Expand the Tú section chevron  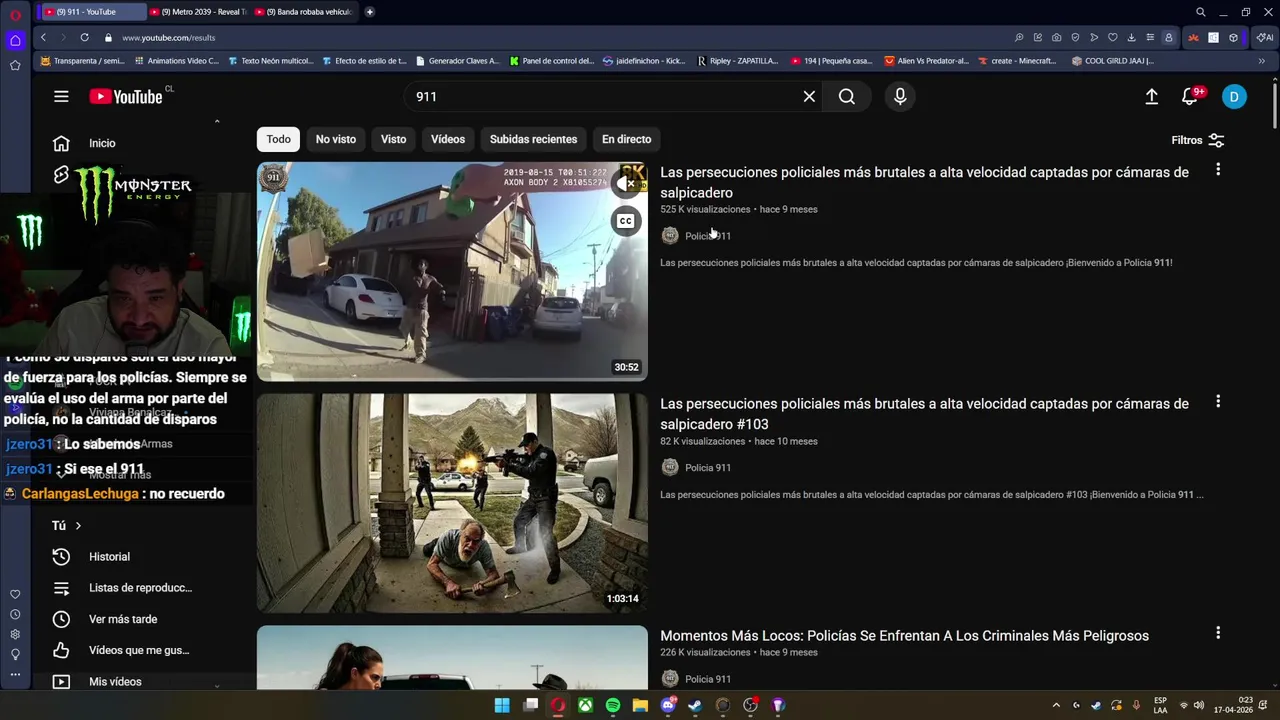[x=78, y=526]
